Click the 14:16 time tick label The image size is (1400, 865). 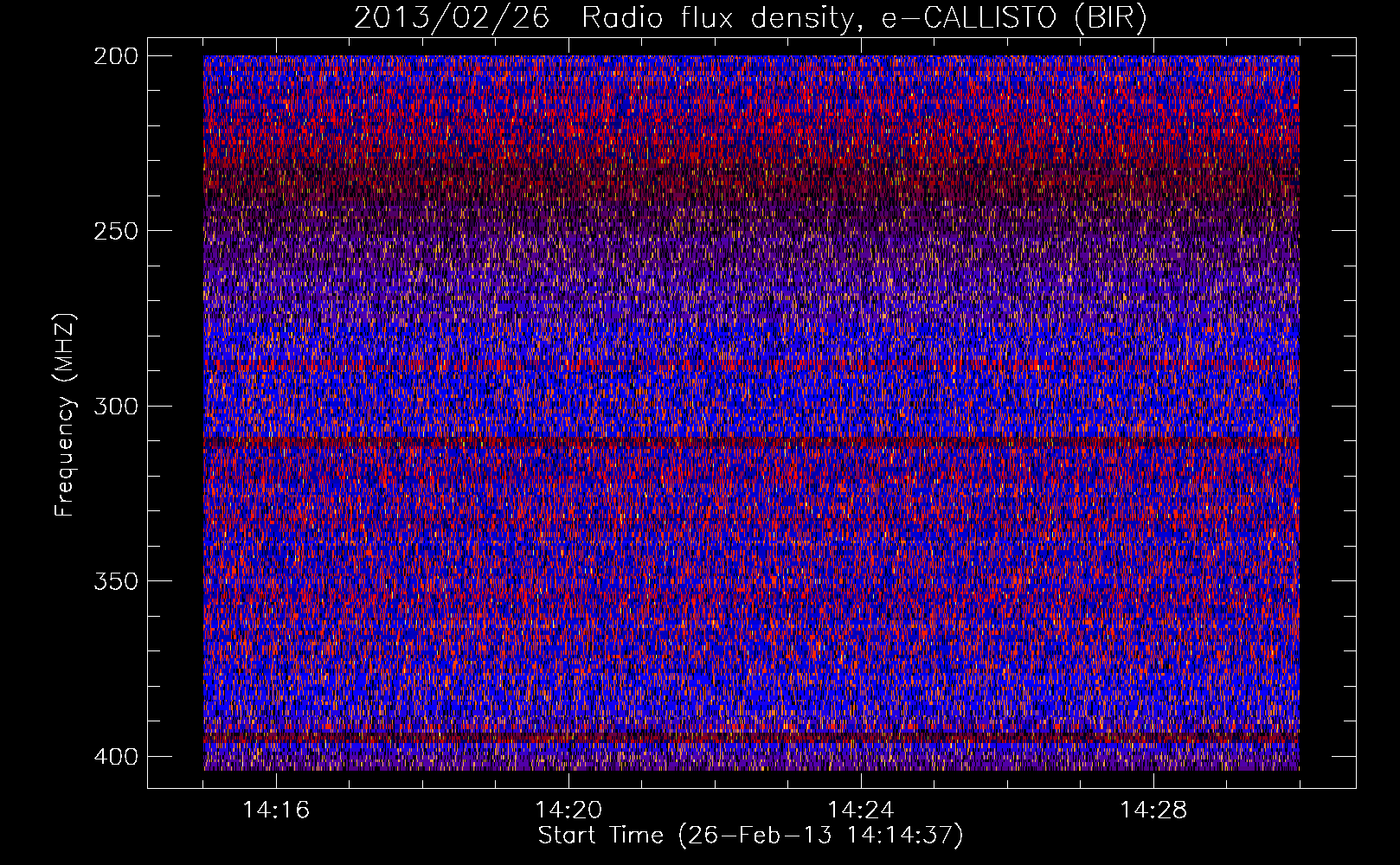pyautogui.click(x=276, y=811)
